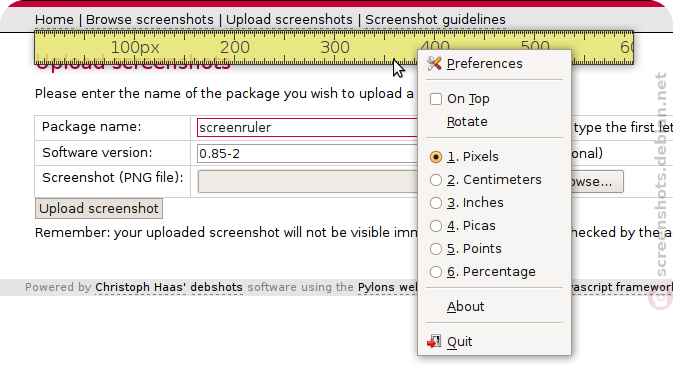The image size is (673, 371).
Task: Click into the Software version field
Action: click(307, 153)
